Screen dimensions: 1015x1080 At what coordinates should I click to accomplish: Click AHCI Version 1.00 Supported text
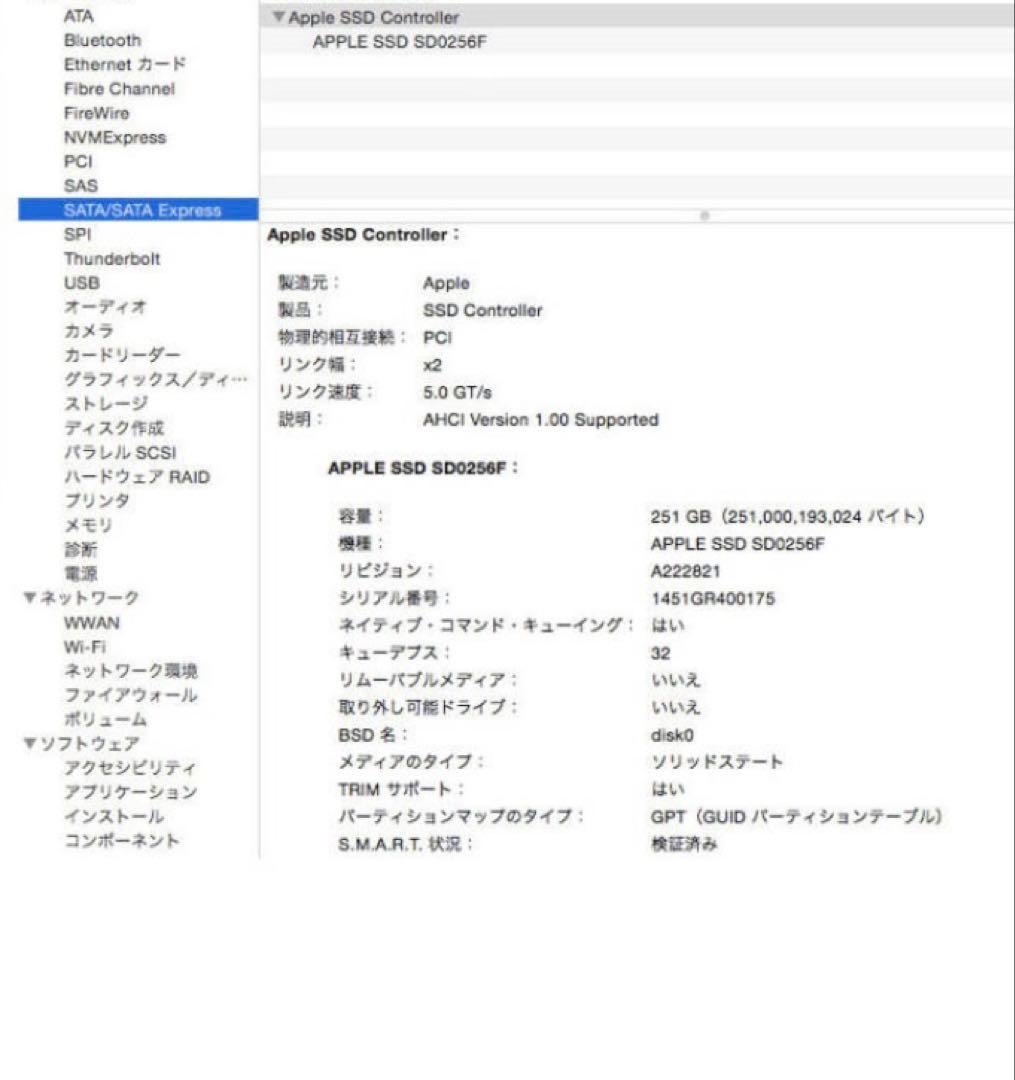pyautogui.click(x=541, y=420)
